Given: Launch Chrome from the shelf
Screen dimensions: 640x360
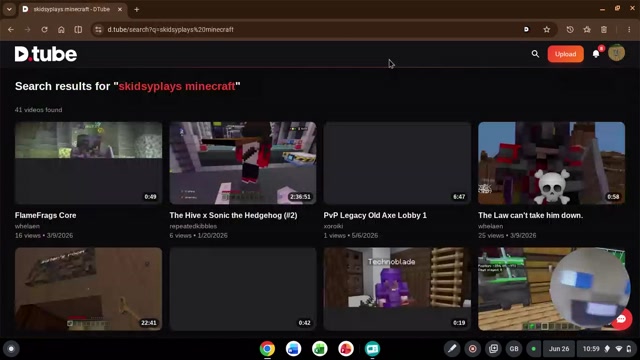Looking at the screenshot, I should pyautogui.click(x=267, y=349).
